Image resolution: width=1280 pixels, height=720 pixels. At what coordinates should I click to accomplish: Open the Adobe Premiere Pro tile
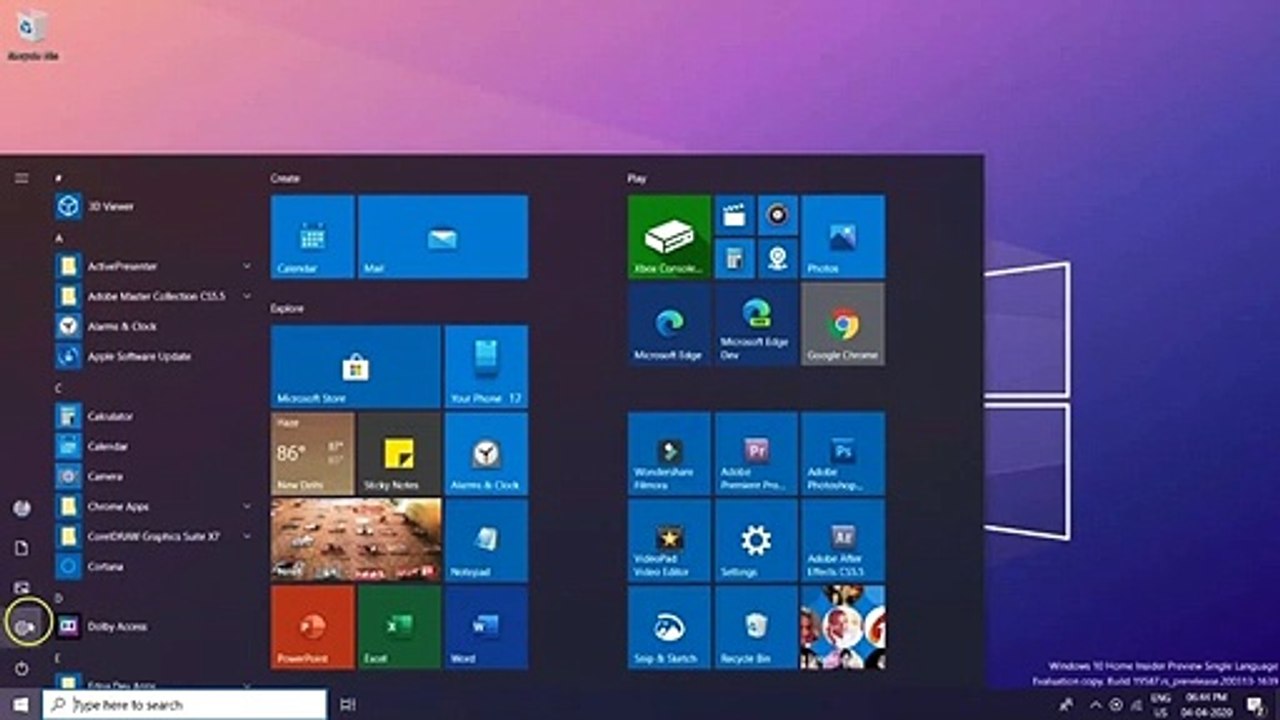756,453
